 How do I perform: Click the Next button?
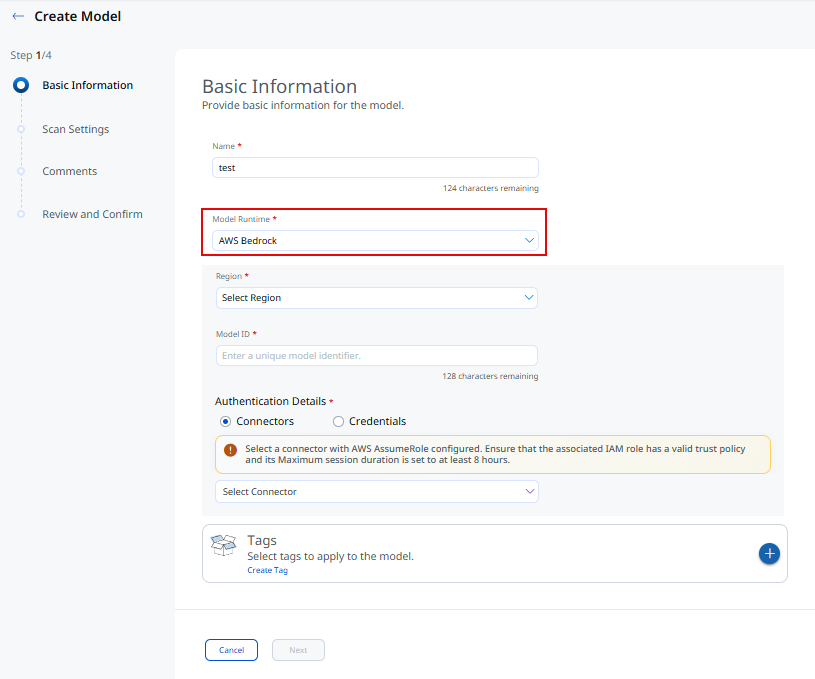[298, 650]
